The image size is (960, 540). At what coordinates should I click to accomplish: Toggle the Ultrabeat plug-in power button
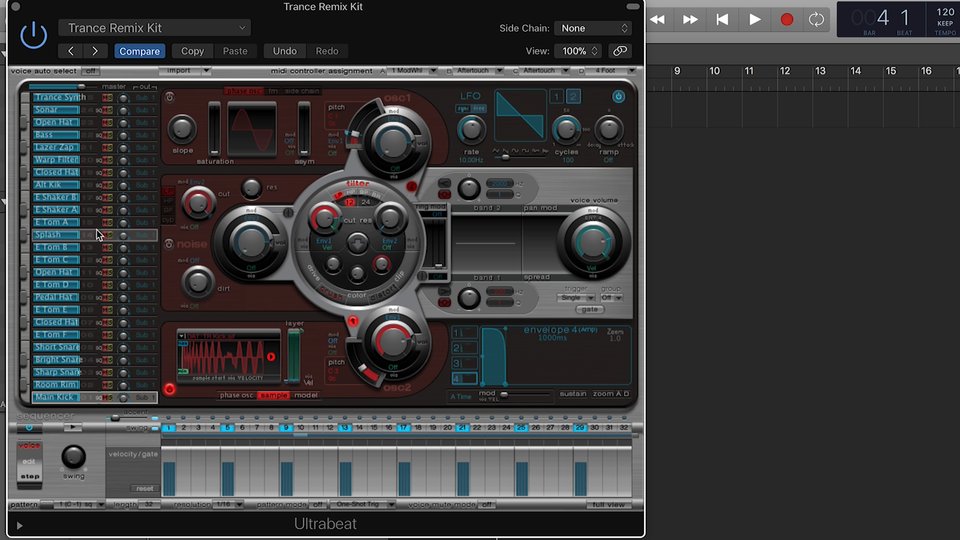[x=33, y=36]
